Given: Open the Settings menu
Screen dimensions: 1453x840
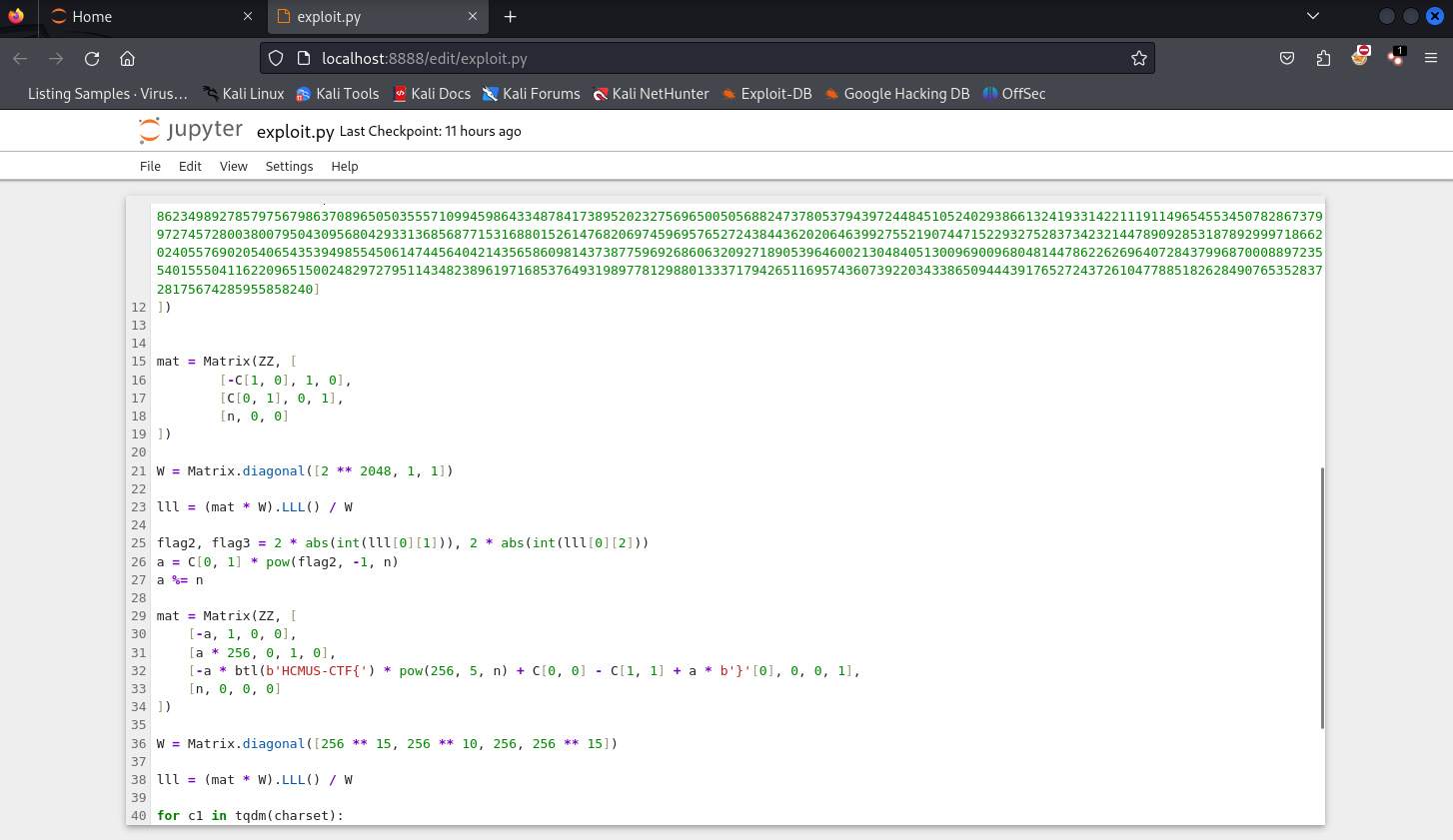Looking at the screenshot, I should pyautogui.click(x=290, y=166).
